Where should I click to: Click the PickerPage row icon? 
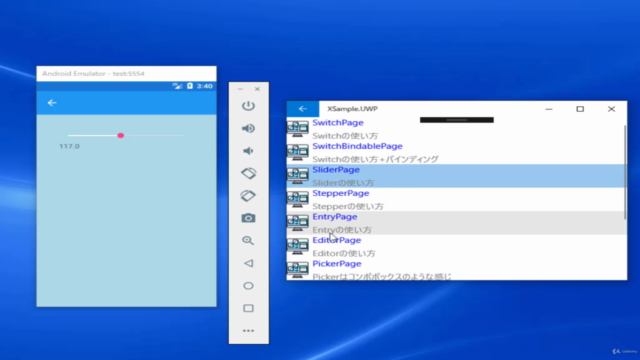(298, 269)
